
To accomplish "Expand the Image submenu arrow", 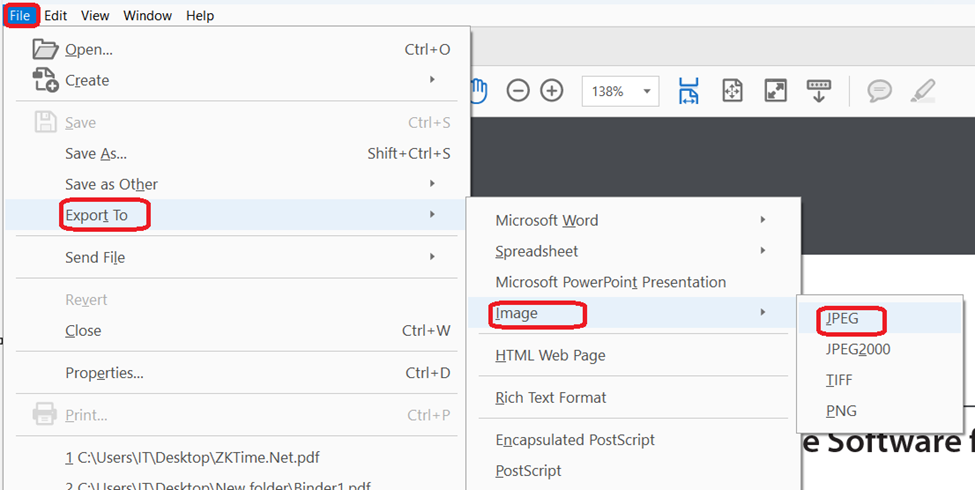I will [763, 312].
